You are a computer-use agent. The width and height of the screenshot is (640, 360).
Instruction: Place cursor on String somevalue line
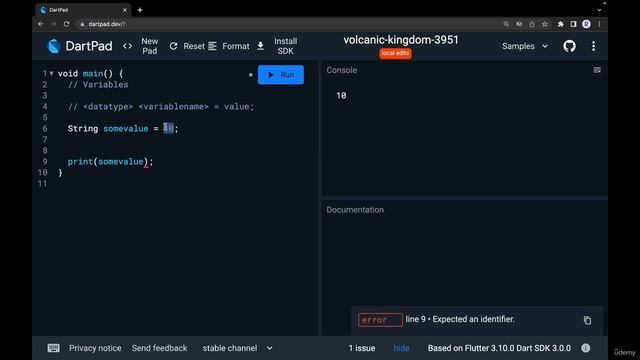pyautogui.click(x=123, y=129)
